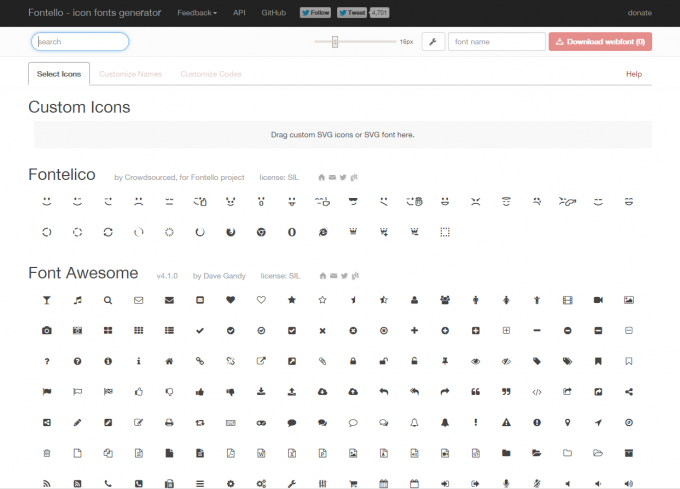The width and height of the screenshot is (680, 489).
Task: Select the camera icon
Action: (x=47, y=330)
